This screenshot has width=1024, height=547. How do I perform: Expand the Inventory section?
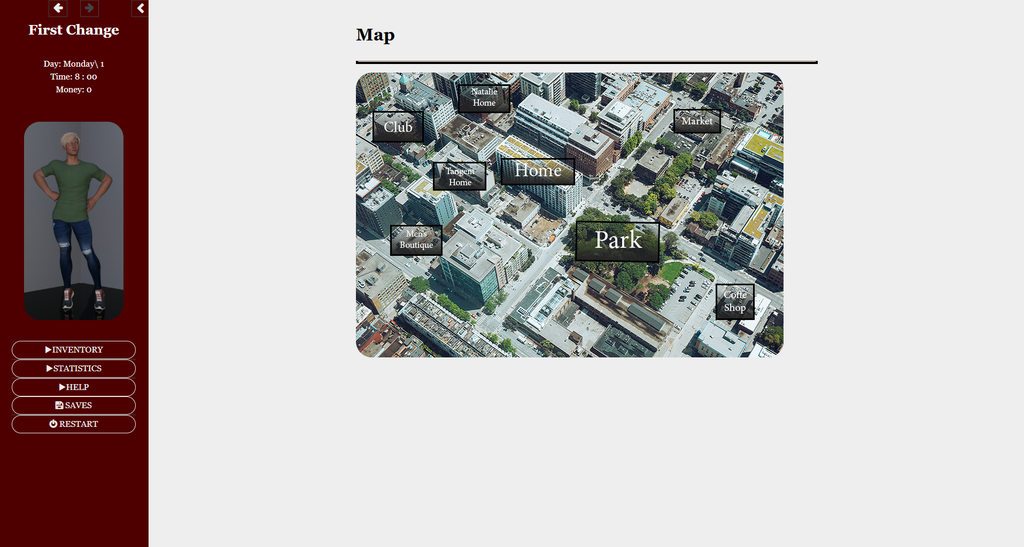pos(74,350)
